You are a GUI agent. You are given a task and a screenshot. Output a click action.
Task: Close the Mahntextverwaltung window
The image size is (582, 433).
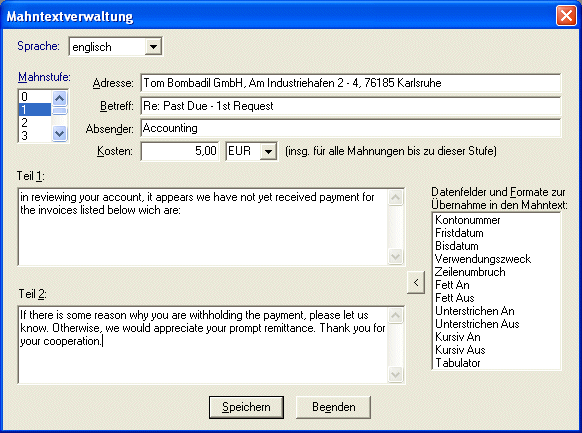pos(566,16)
